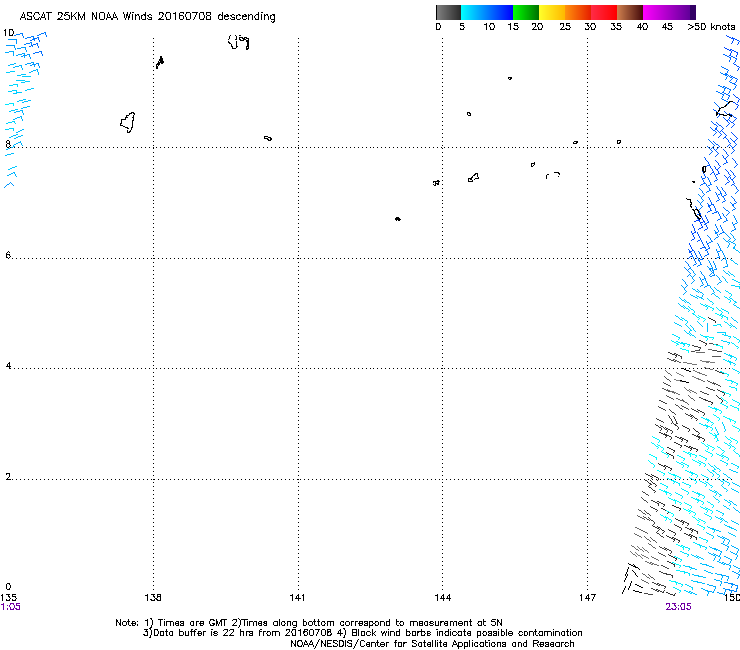This screenshot has height=650, width=740.
Task: Click the longitude label '141'
Action: pyautogui.click(x=297, y=598)
